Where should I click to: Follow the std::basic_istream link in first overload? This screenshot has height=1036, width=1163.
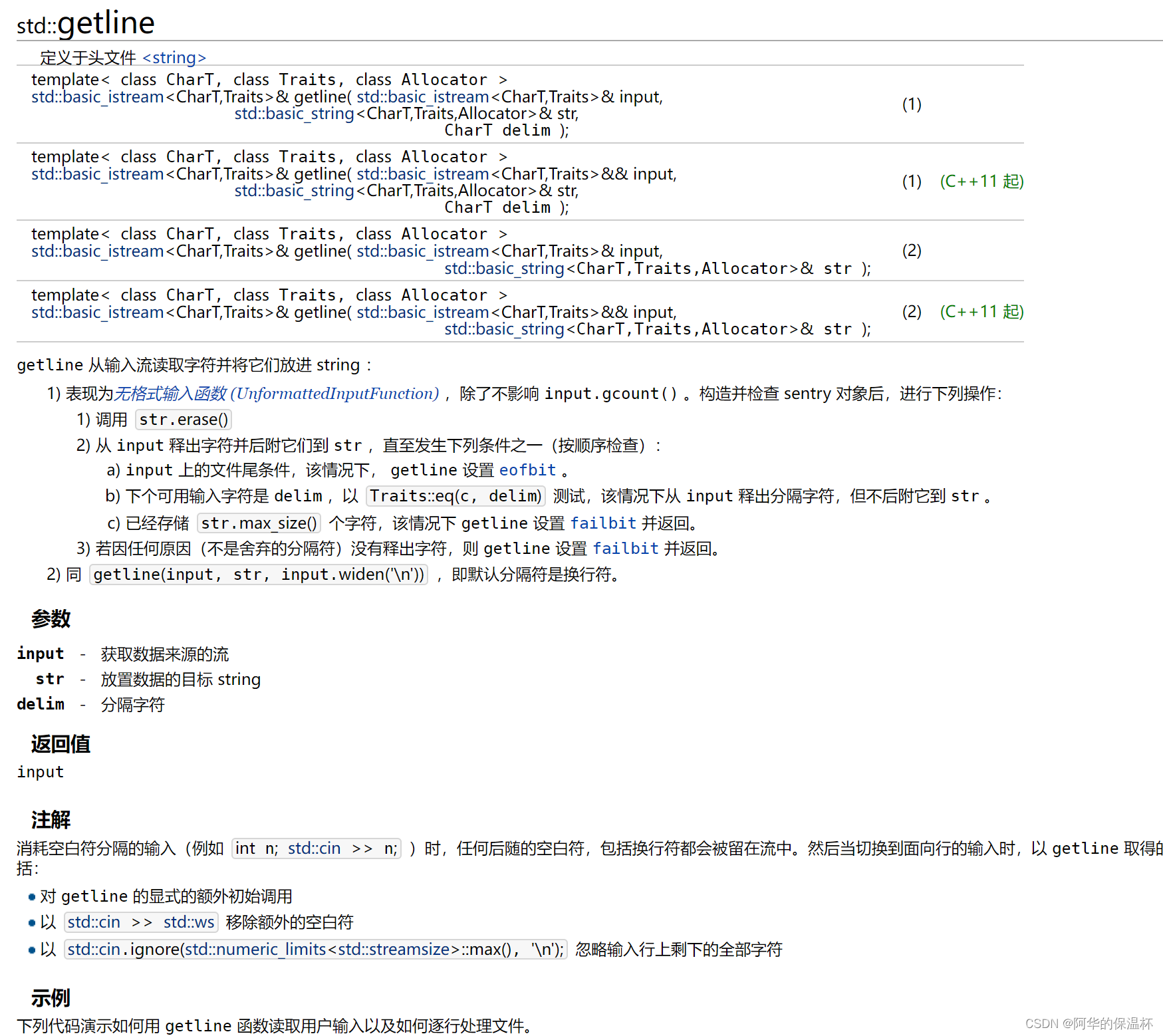click(x=423, y=97)
